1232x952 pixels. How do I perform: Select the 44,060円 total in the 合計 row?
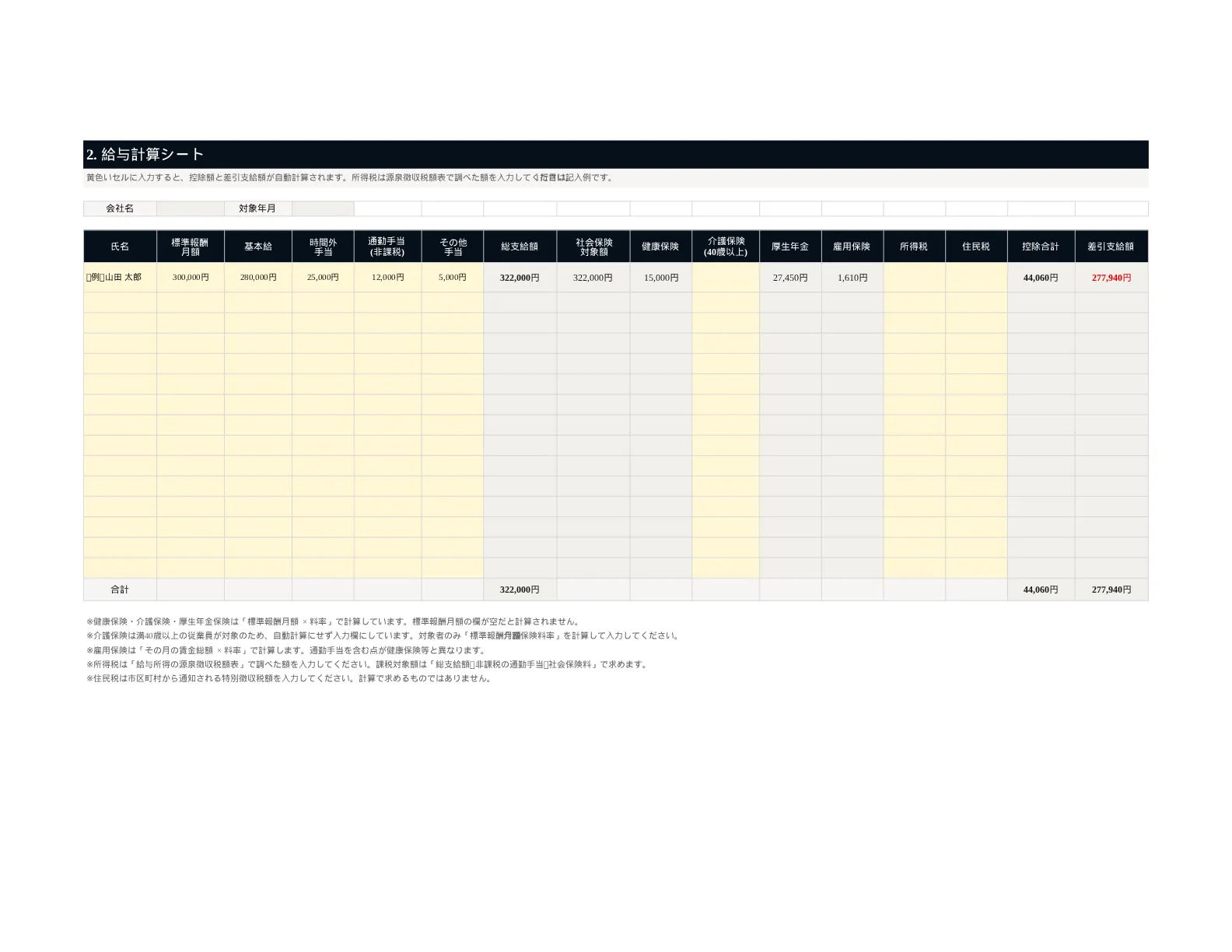click(1041, 590)
